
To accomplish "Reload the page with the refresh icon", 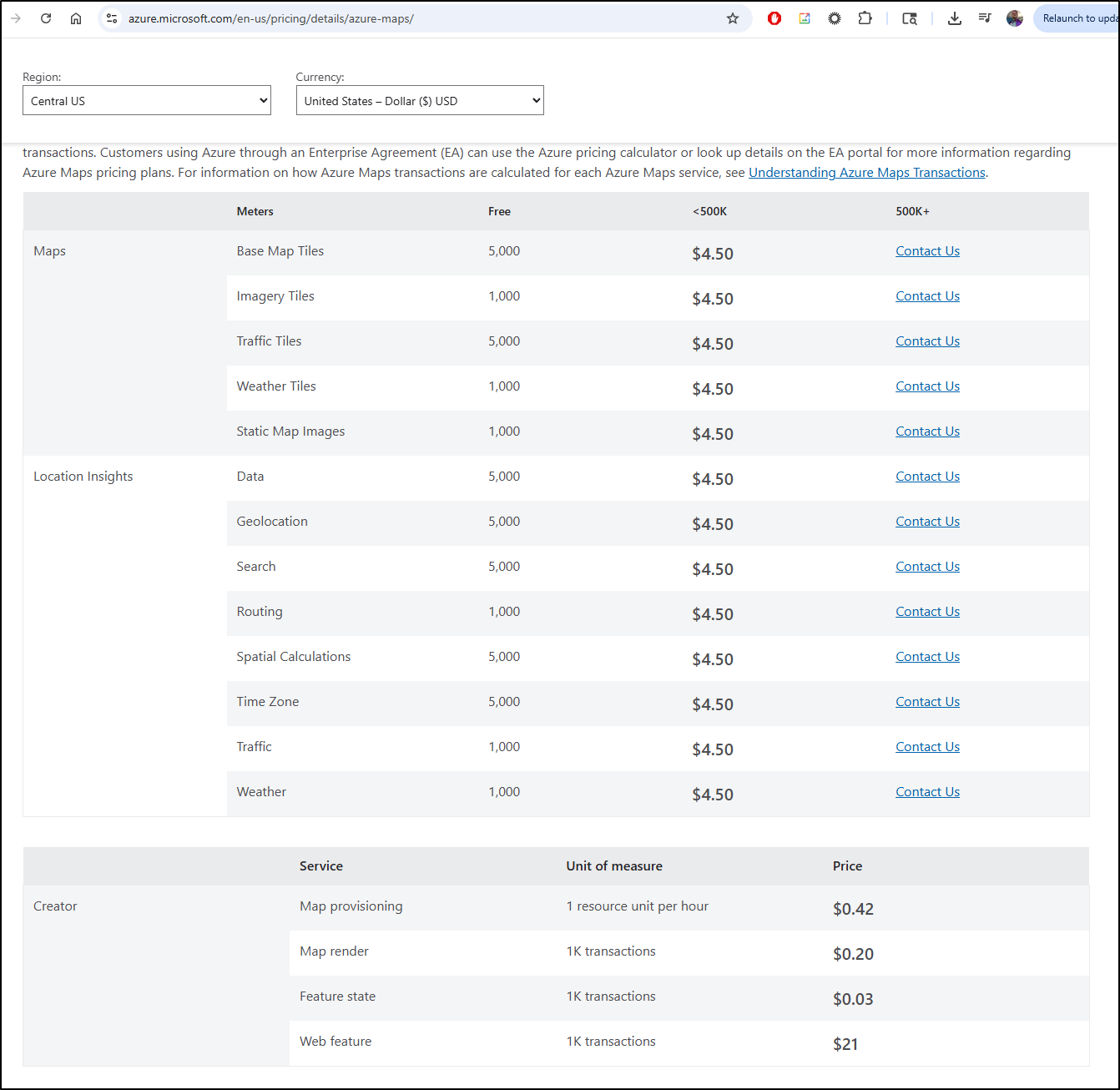I will 46,18.
